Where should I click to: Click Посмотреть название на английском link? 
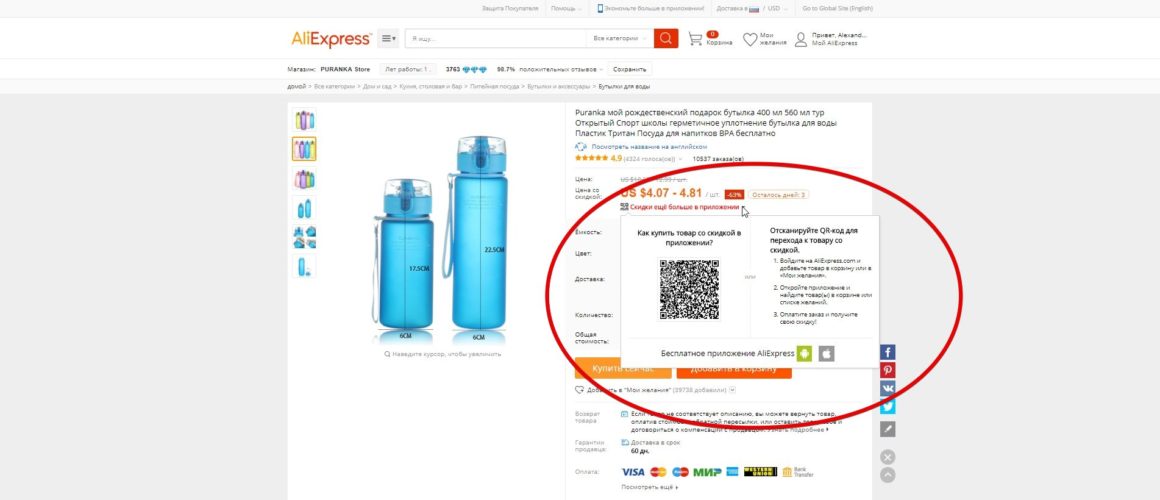[649, 147]
